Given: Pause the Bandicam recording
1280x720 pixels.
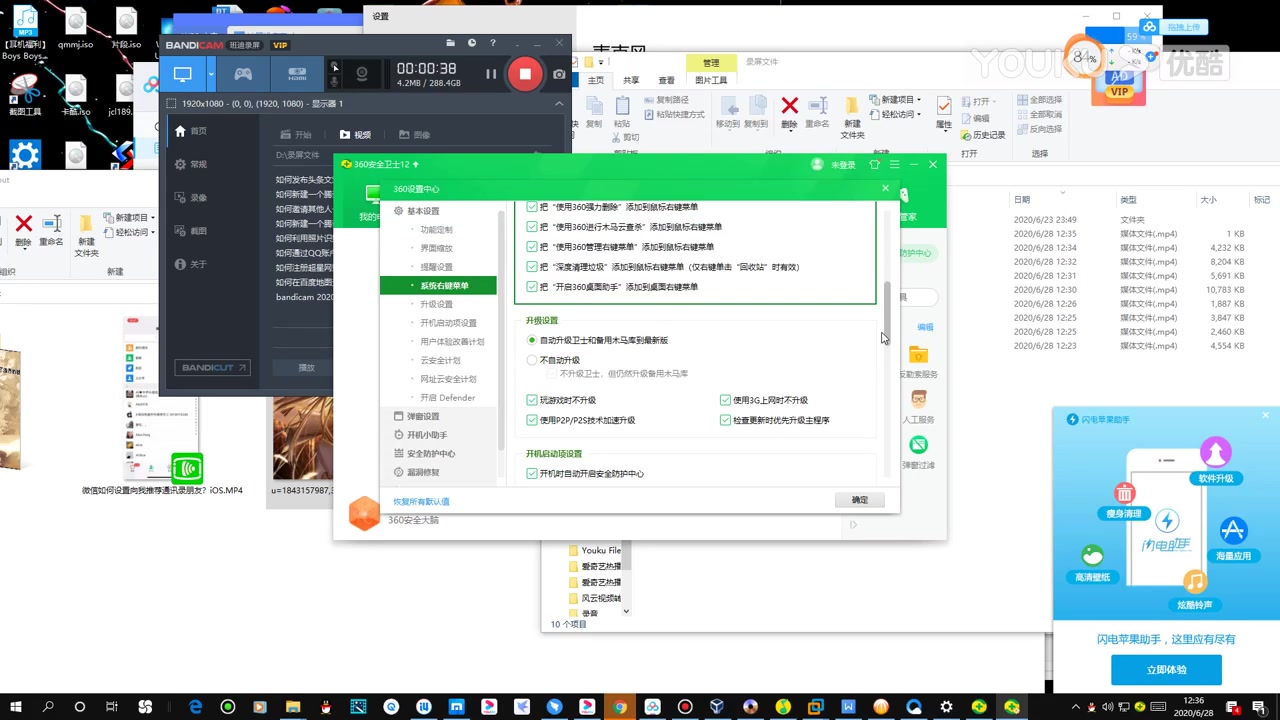Looking at the screenshot, I should click(x=491, y=74).
